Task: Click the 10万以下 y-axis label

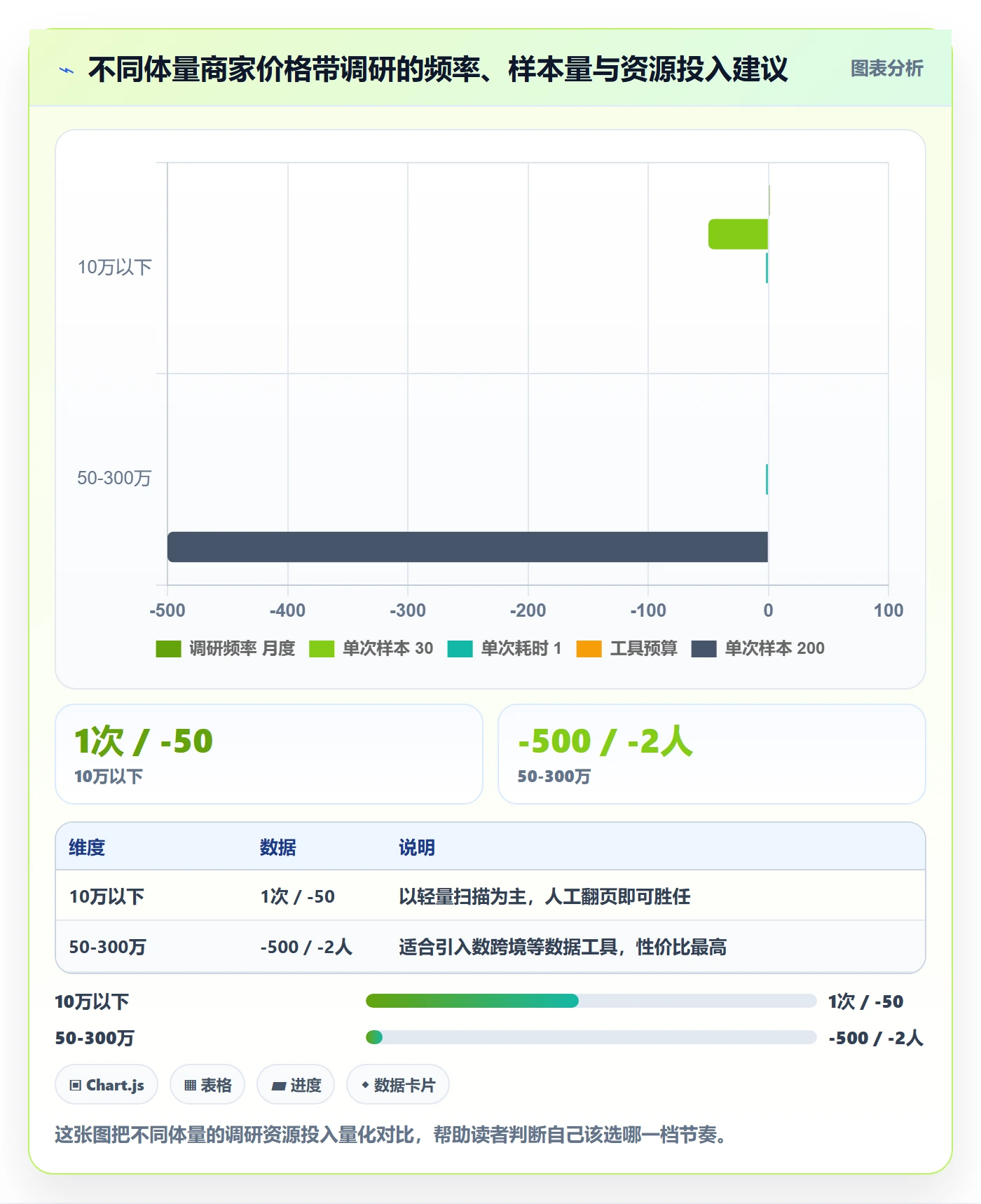Action: tap(115, 267)
